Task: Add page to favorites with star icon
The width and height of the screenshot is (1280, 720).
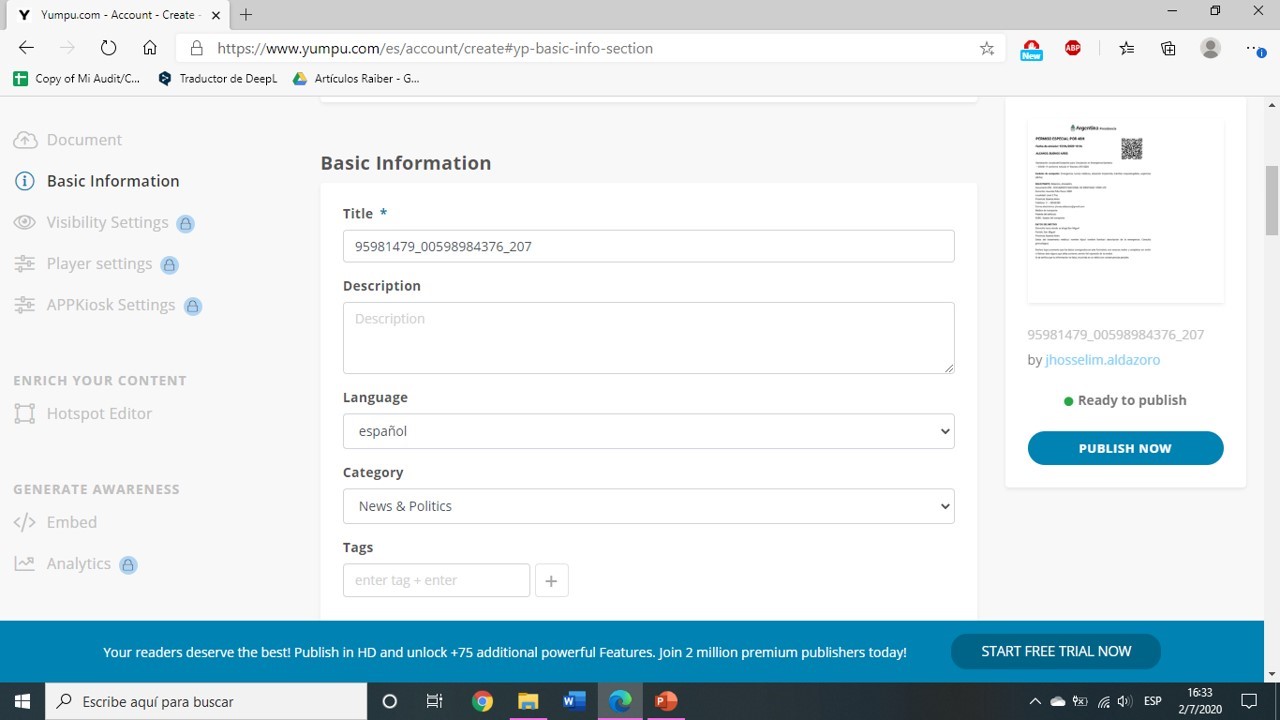Action: tap(987, 48)
